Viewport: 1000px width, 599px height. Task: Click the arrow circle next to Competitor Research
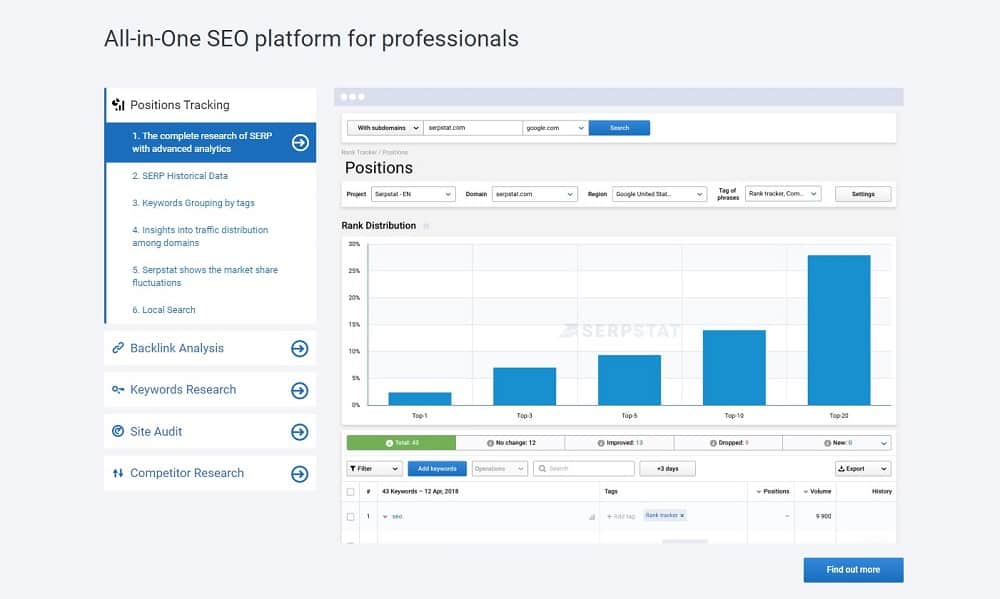(x=300, y=474)
